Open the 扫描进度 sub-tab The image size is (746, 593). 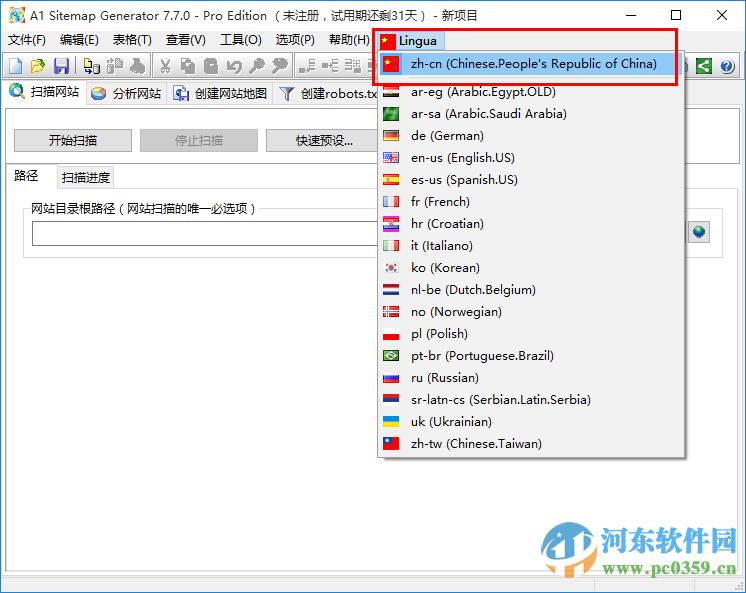coord(86,178)
